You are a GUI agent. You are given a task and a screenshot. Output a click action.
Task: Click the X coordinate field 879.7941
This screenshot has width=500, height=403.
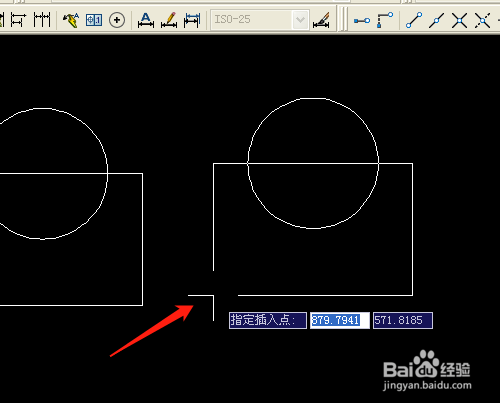(x=340, y=320)
